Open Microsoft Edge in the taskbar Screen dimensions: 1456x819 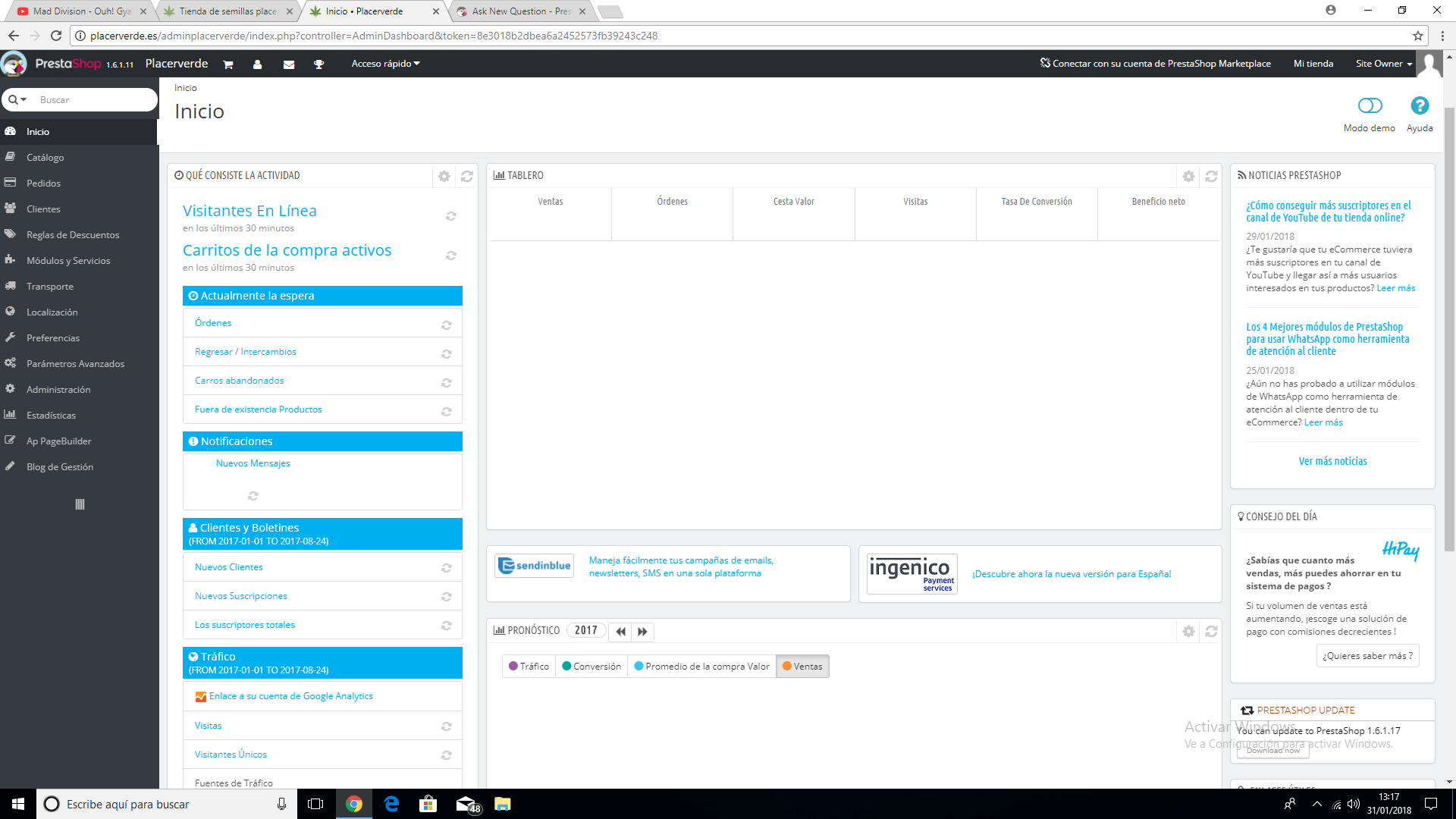[391, 804]
